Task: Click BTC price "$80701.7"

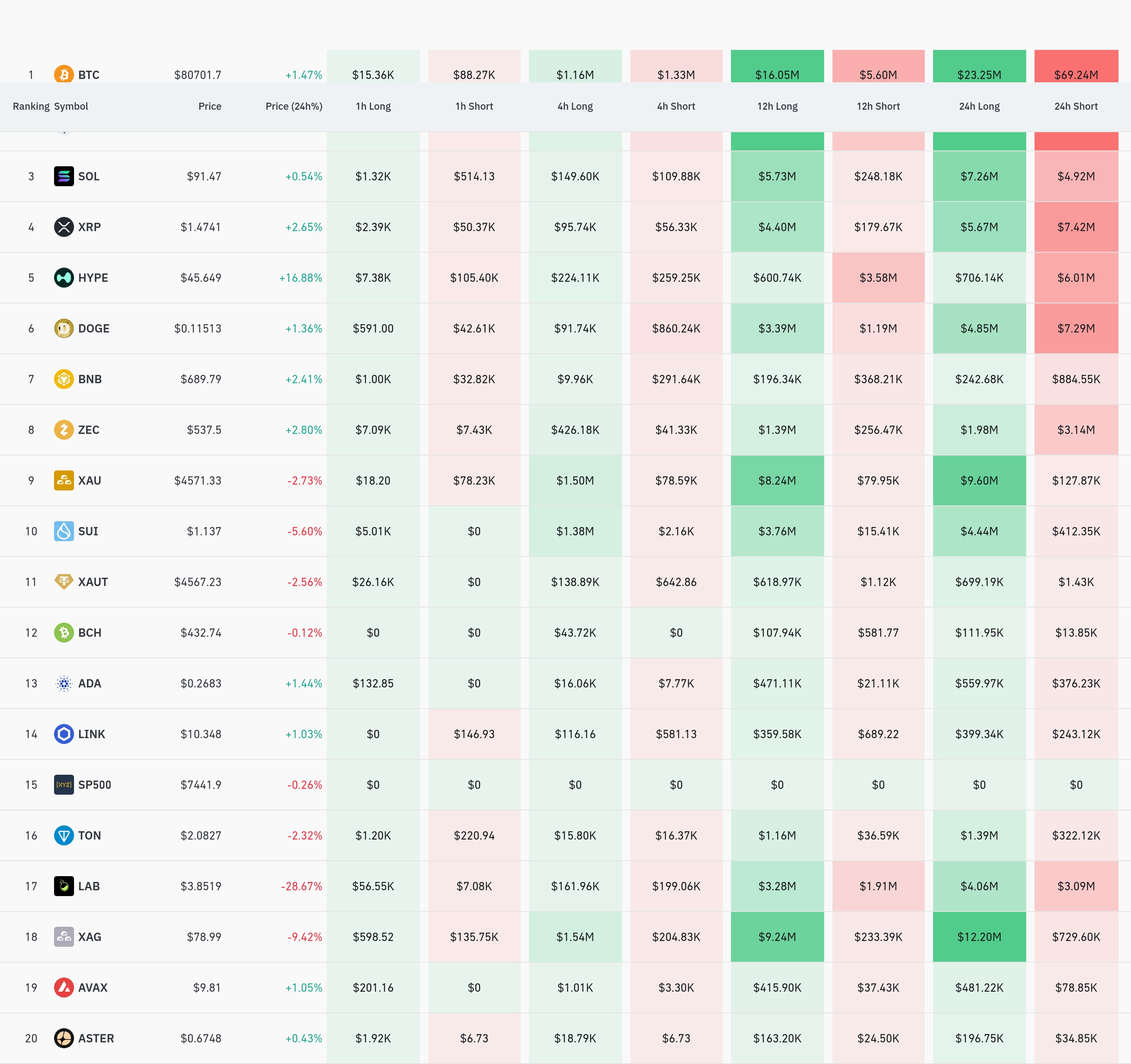Action: [x=198, y=75]
